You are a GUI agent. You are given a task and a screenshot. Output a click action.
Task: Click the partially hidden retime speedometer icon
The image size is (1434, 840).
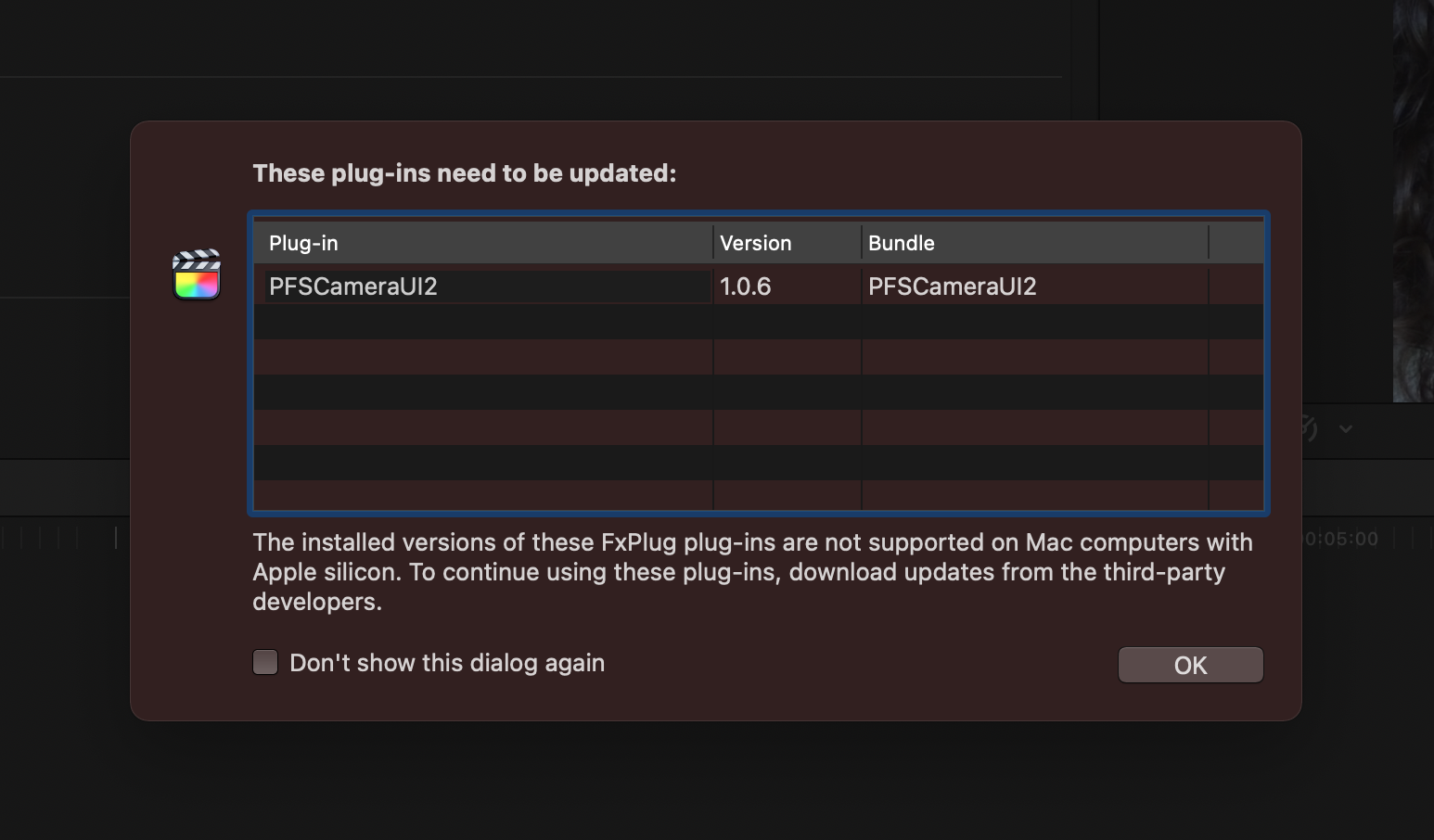(1308, 427)
